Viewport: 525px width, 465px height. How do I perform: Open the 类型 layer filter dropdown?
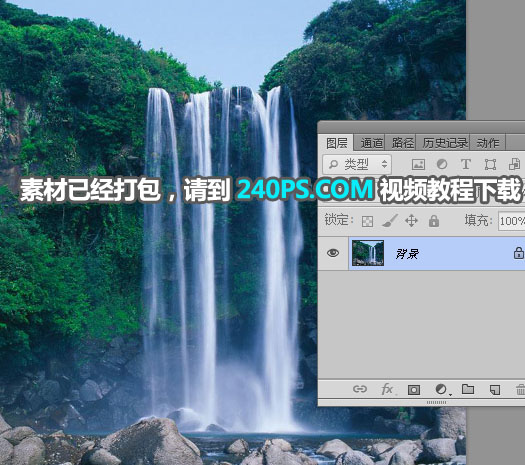coord(357,164)
